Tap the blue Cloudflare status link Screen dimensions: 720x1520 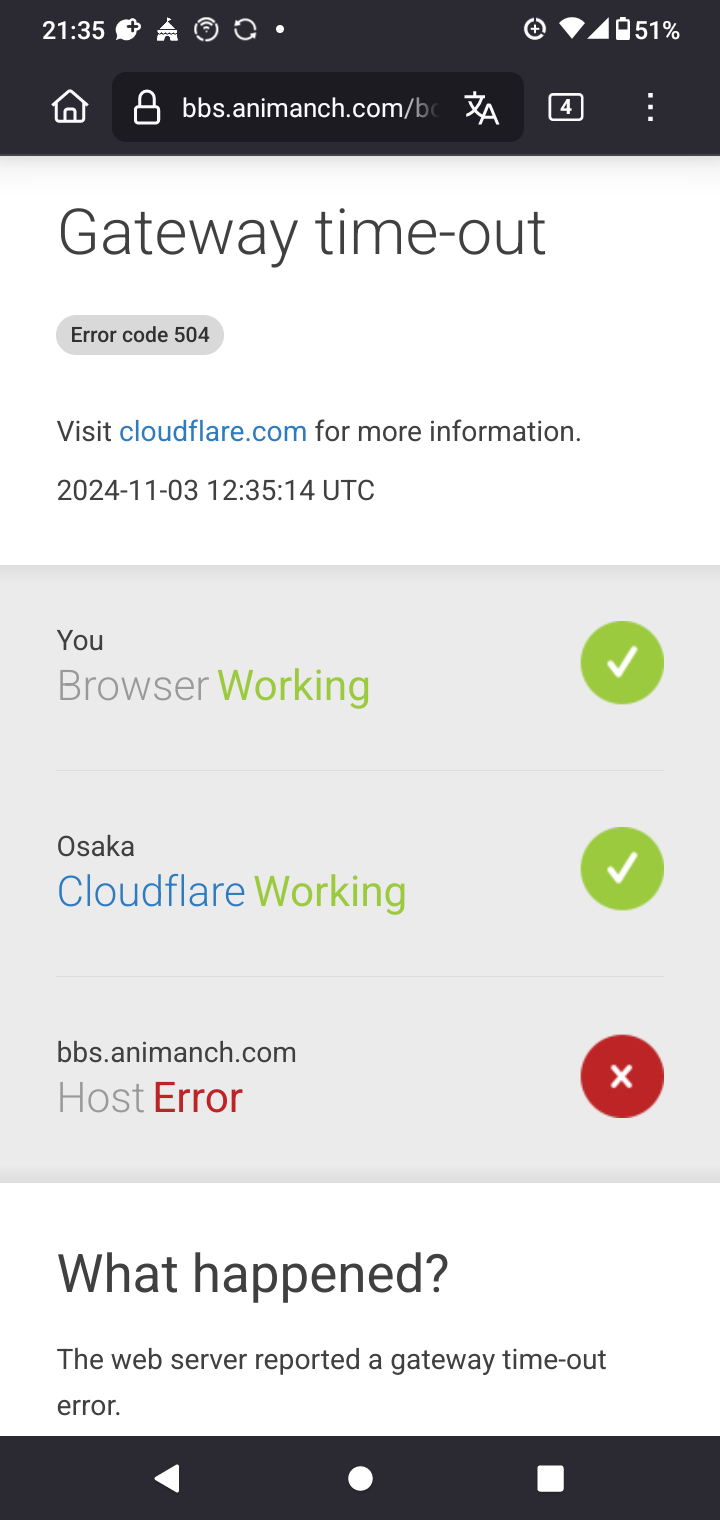(151, 891)
